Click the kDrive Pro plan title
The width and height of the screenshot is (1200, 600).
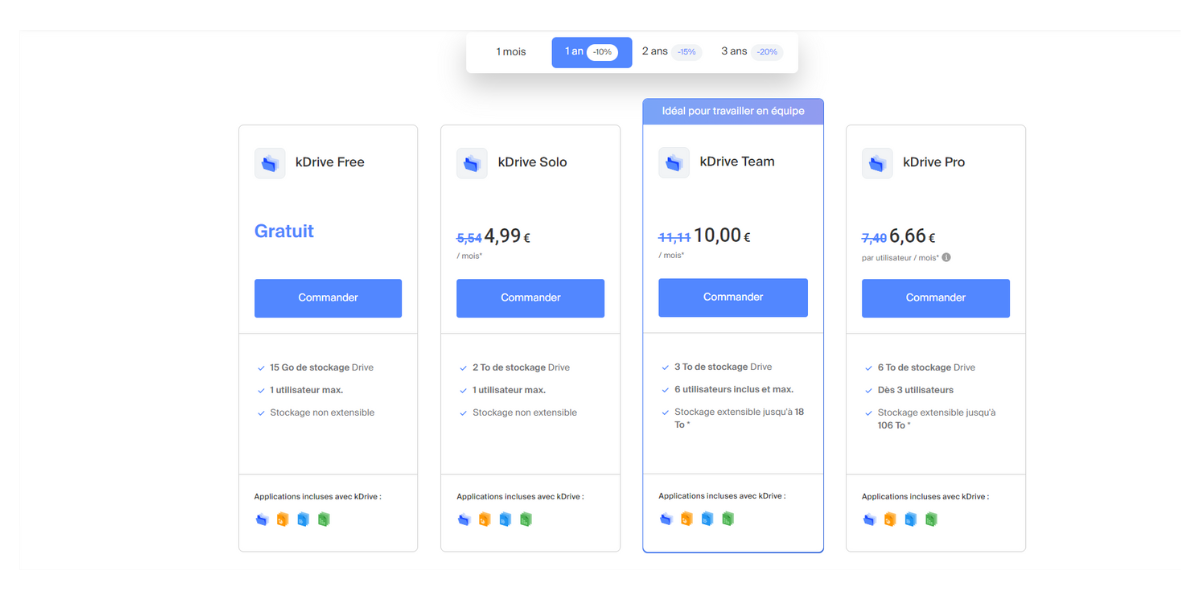[x=934, y=163]
